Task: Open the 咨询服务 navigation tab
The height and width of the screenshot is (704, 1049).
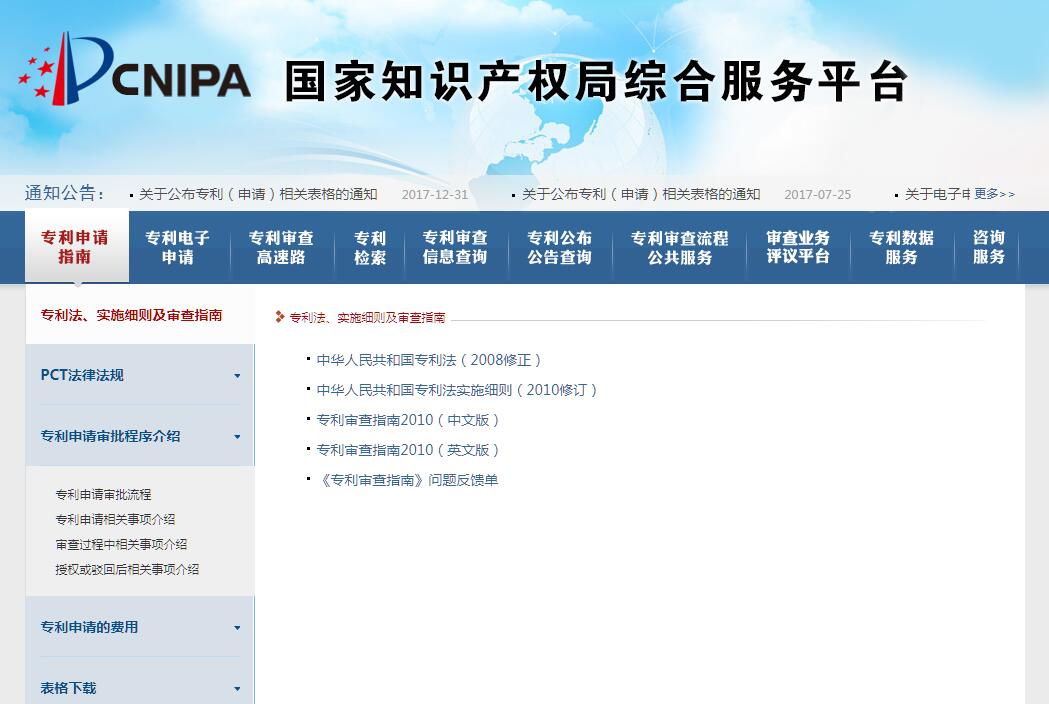Action: (x=988, y=247)
